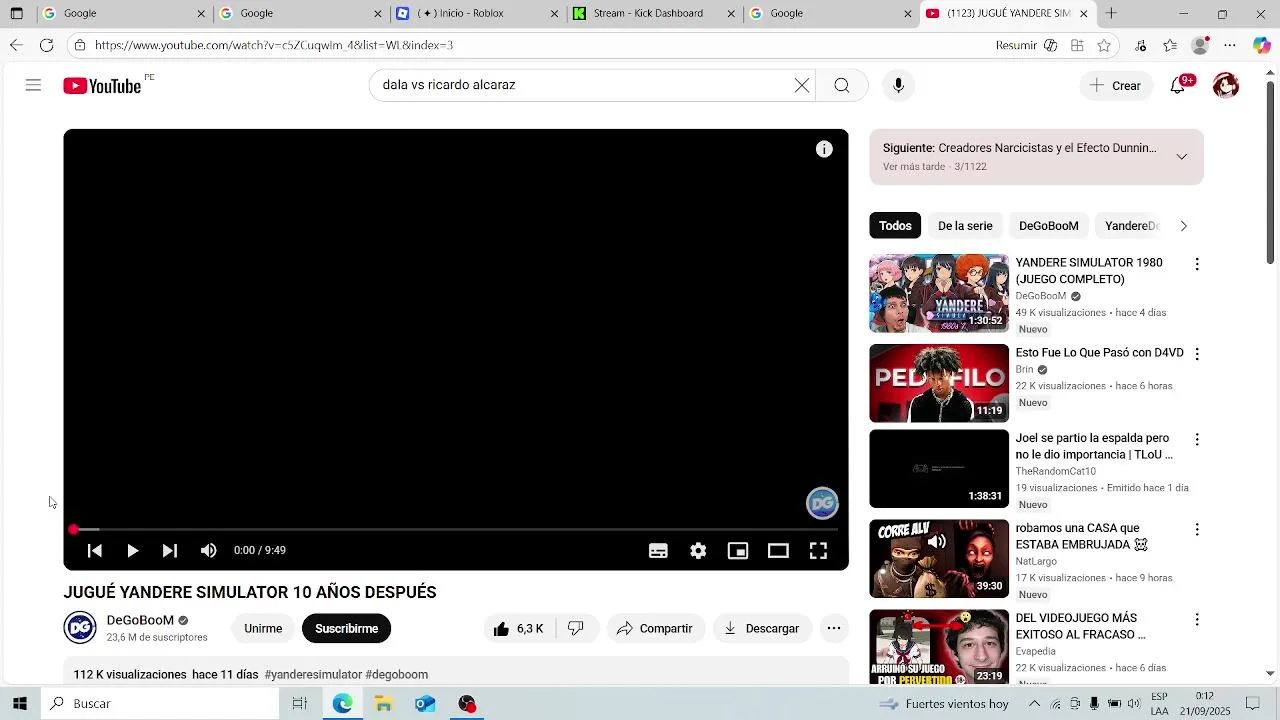
Task: Download the video with Descargar
Action: point(762,628)
